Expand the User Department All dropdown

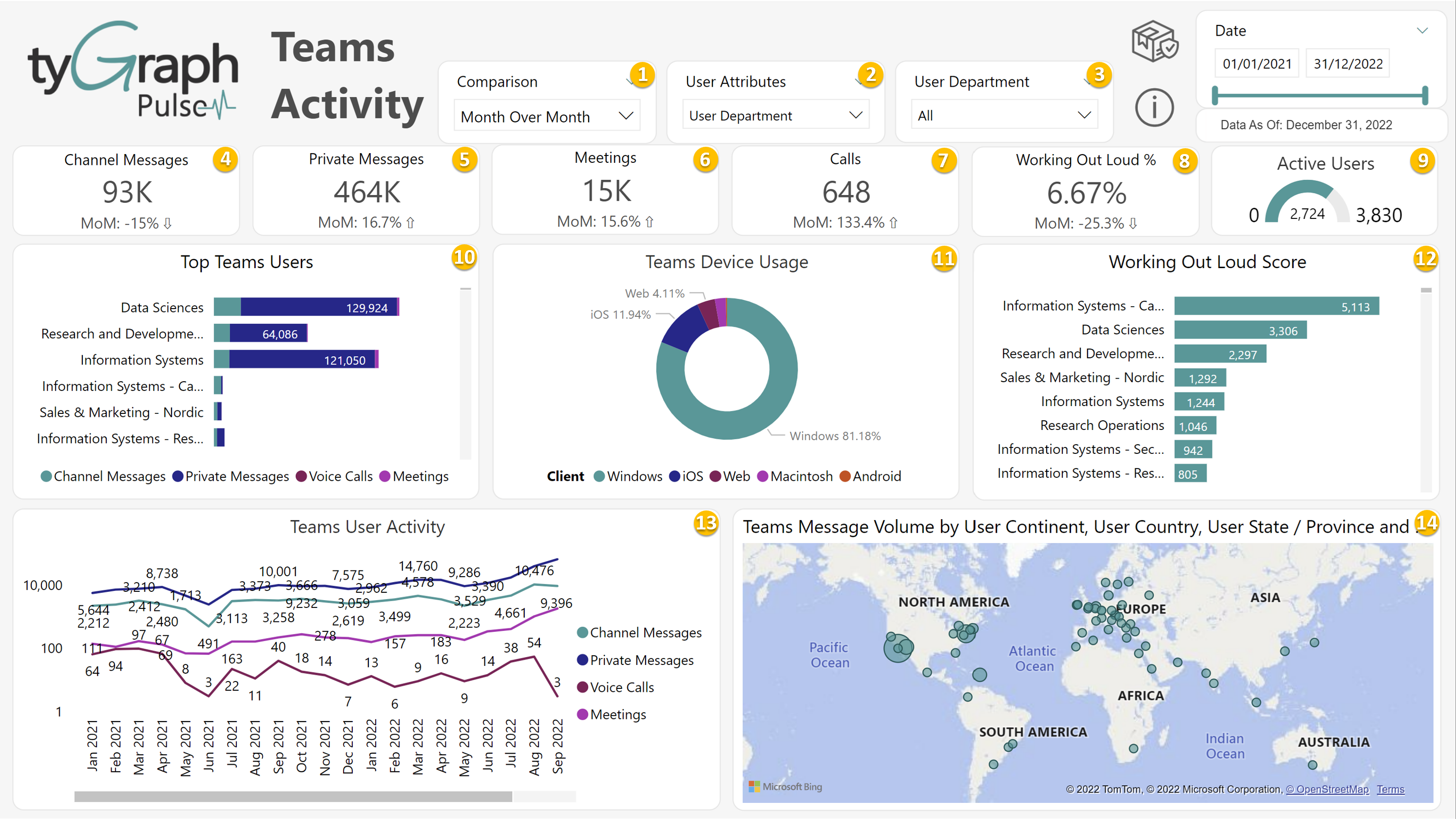[1004, 116]
